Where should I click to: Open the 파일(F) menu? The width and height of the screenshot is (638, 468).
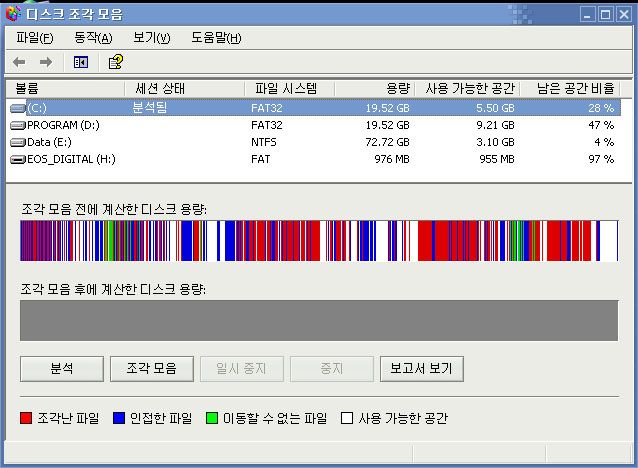[35, 38]
